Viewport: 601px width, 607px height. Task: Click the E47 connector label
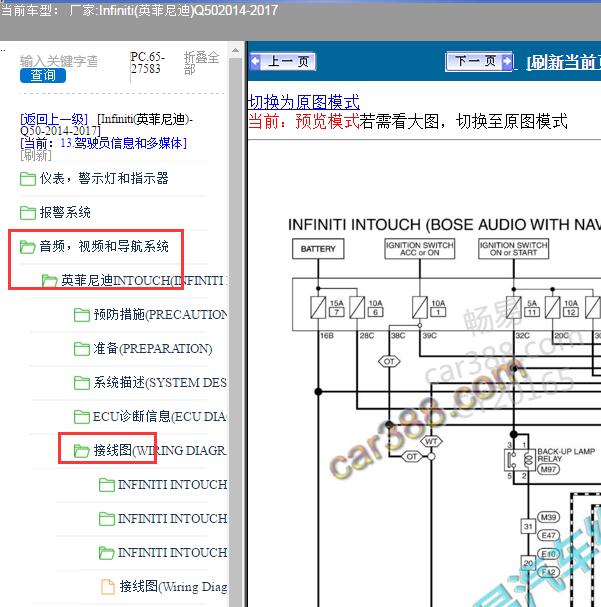[x=548, y=535]
